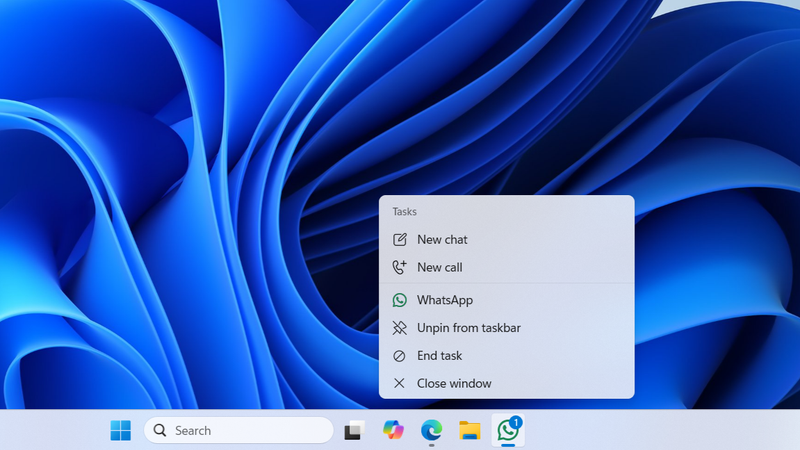Open Task View from the taskbar
This screenshot has width=800, height=450.
[x=354, y=430]
